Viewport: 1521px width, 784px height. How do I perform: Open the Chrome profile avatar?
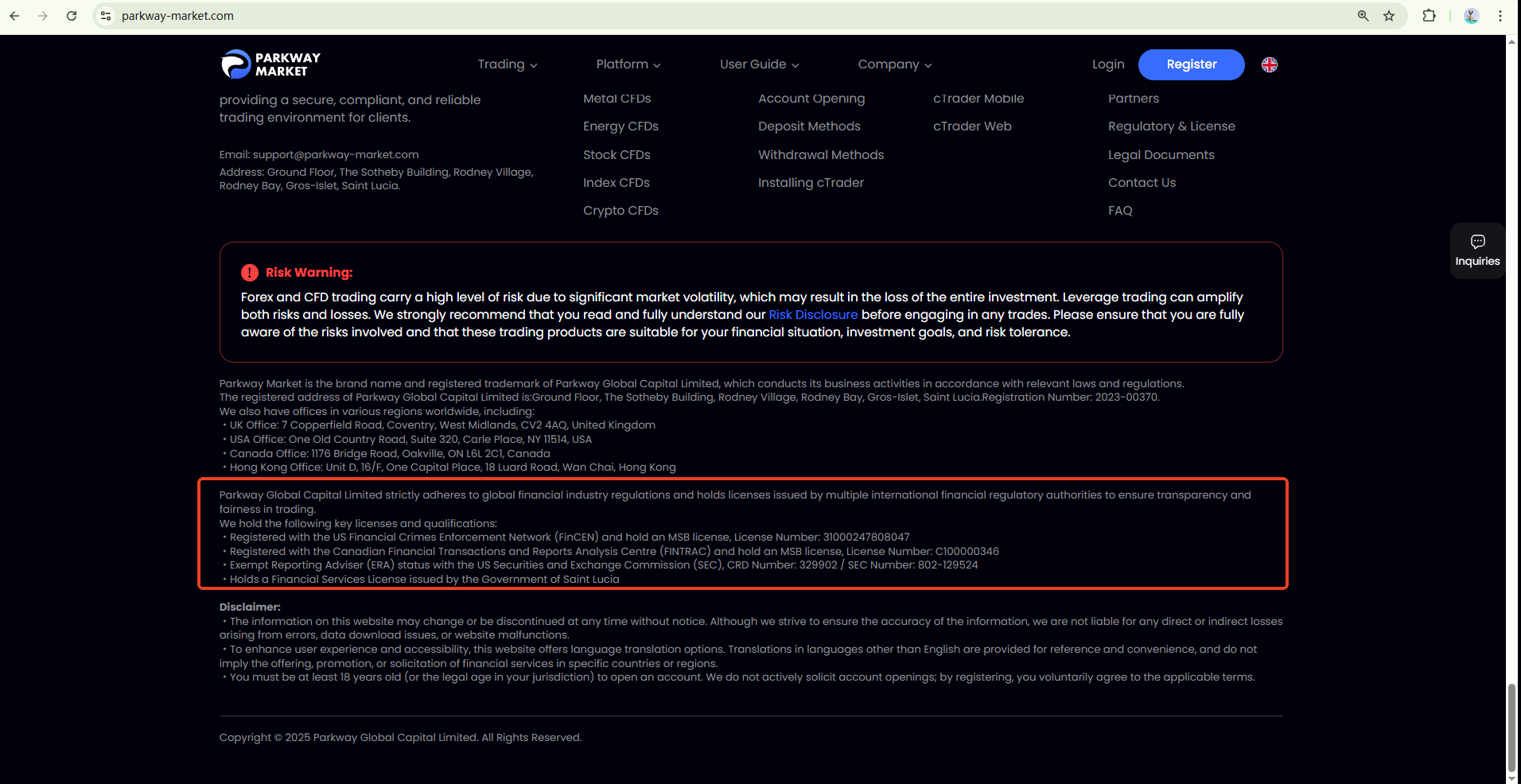tap(1472, 16)
